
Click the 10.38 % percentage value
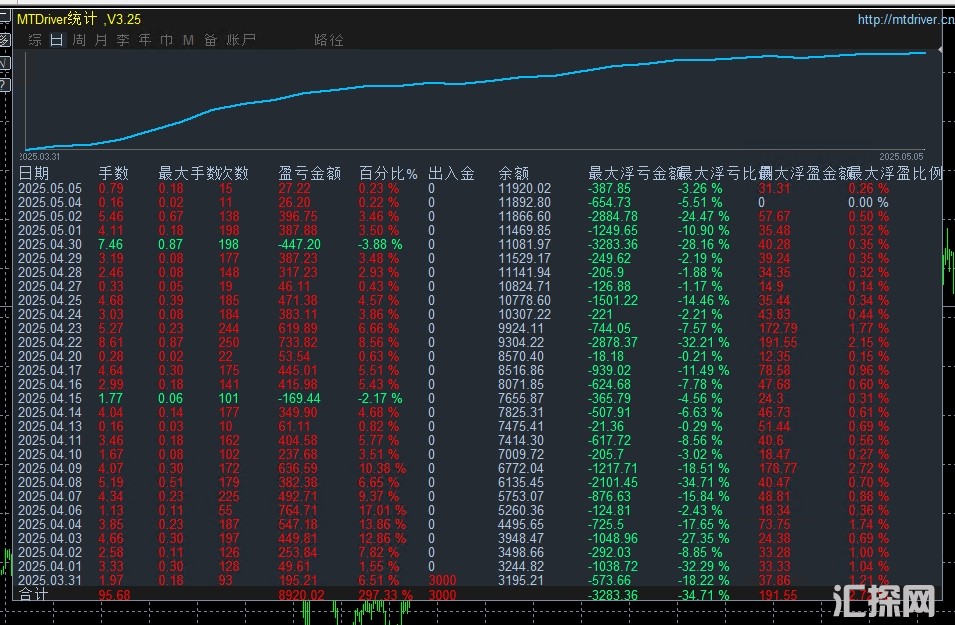(x=382, y=468)
